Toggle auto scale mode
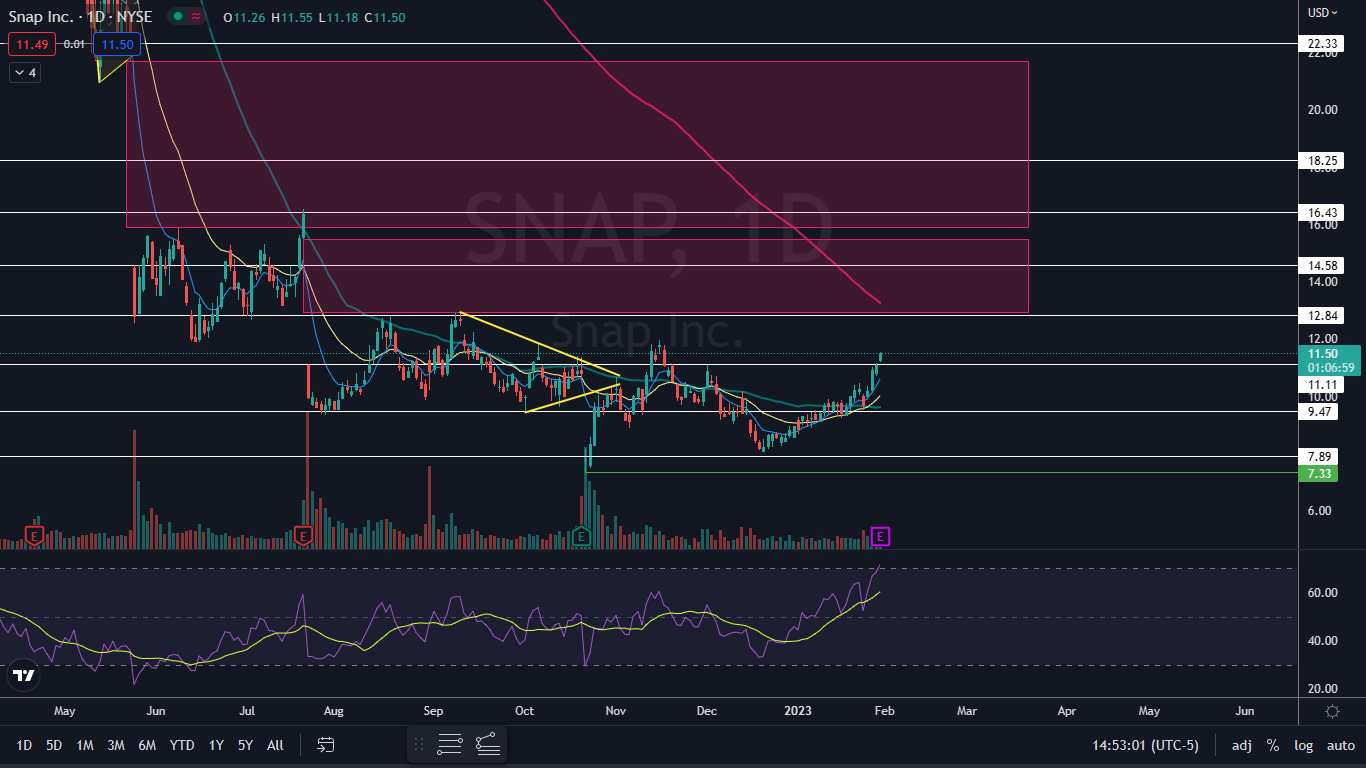Screen dimensions: 1366x768 [1341, 745]
